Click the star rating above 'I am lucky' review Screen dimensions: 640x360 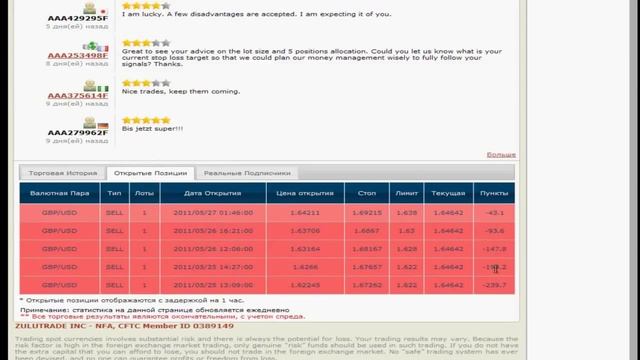coord(146,6)
